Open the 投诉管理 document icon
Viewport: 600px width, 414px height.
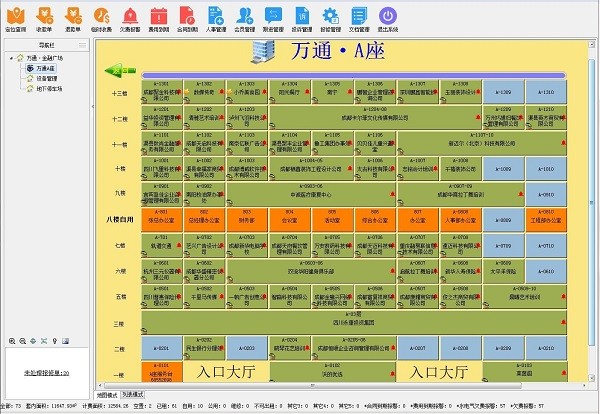302,16
